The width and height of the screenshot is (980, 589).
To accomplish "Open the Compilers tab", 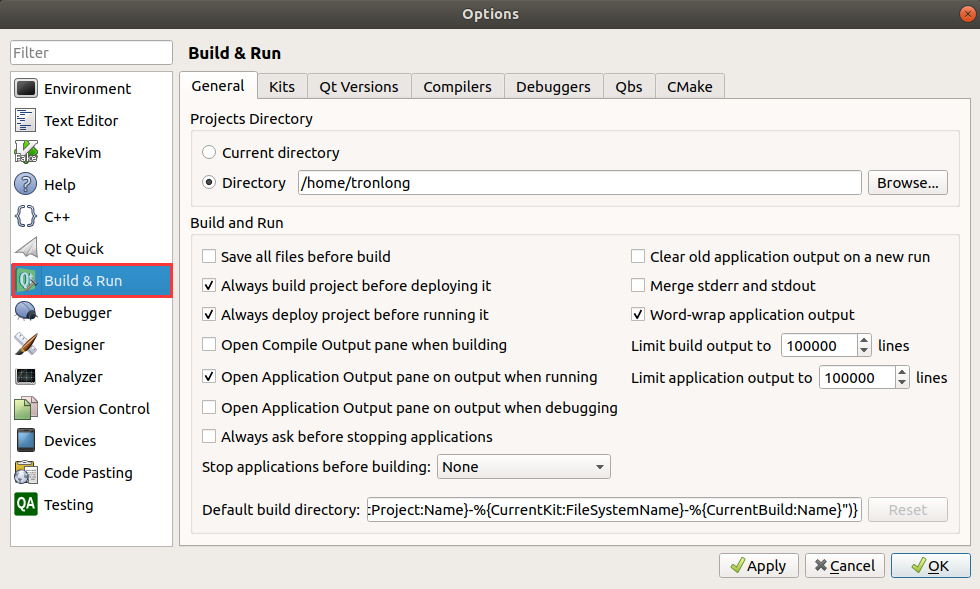I will click(x=457, y=87).
